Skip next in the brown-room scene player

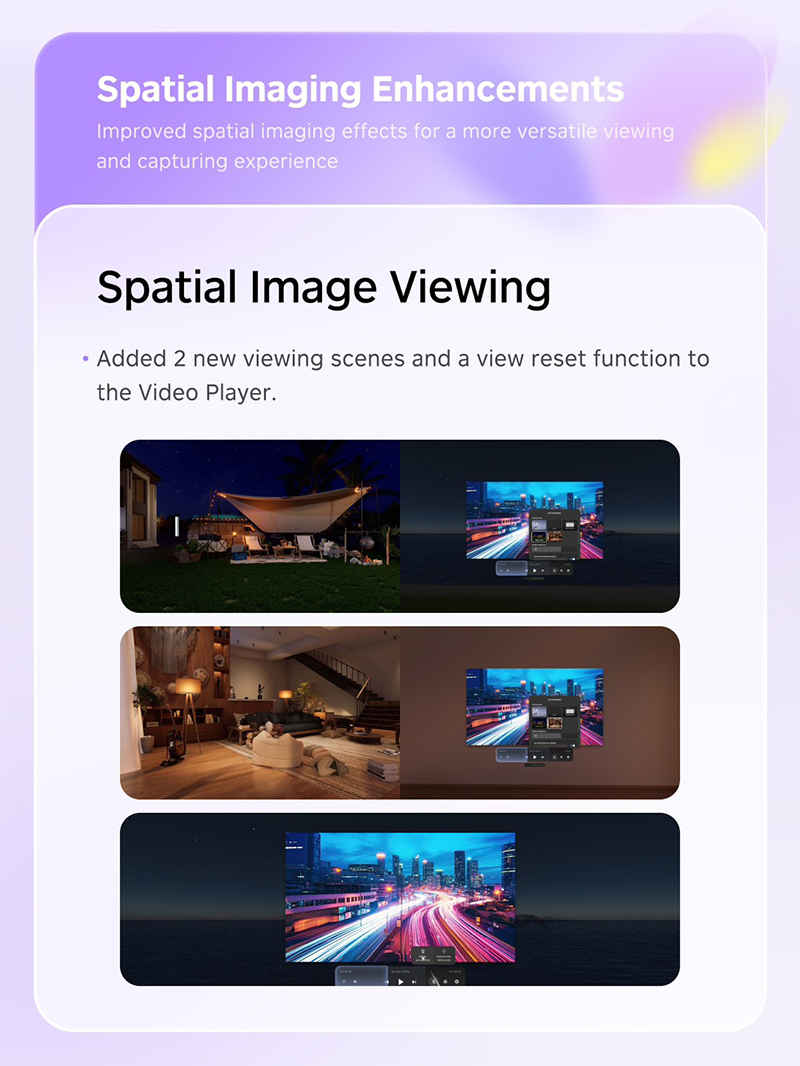[543, 757]
